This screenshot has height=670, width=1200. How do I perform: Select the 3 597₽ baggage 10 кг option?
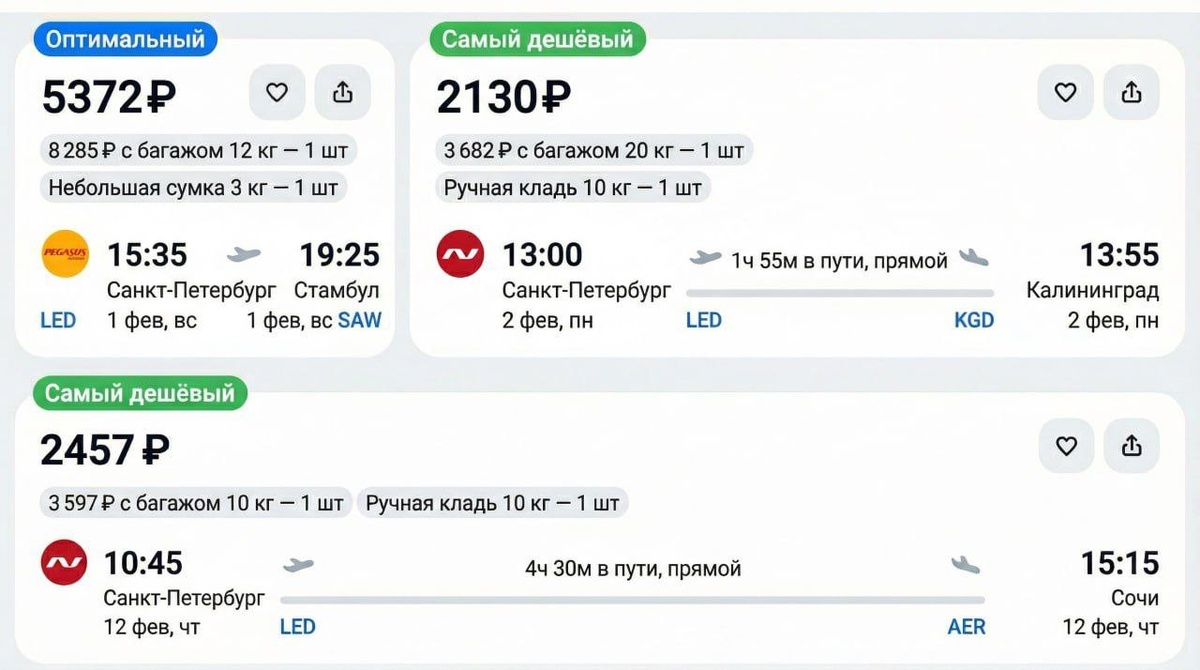[196, 503]
